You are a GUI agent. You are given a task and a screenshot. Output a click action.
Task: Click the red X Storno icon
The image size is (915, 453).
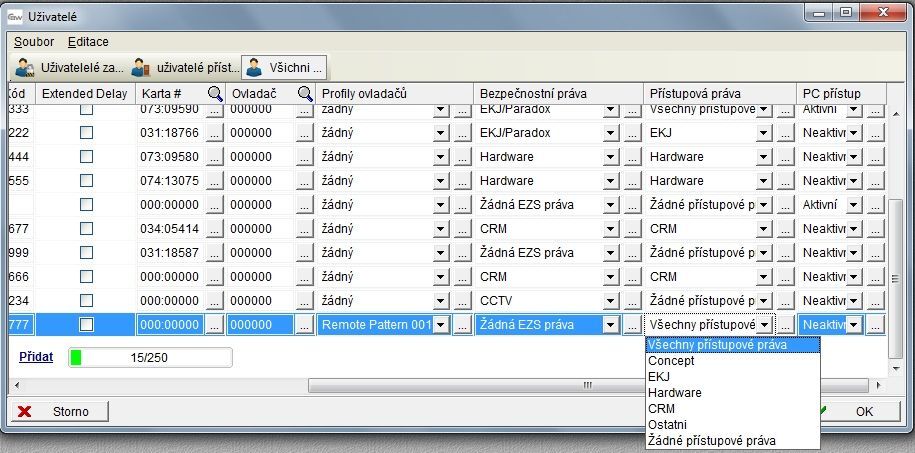pyautogui.click(x=25, y=411)
